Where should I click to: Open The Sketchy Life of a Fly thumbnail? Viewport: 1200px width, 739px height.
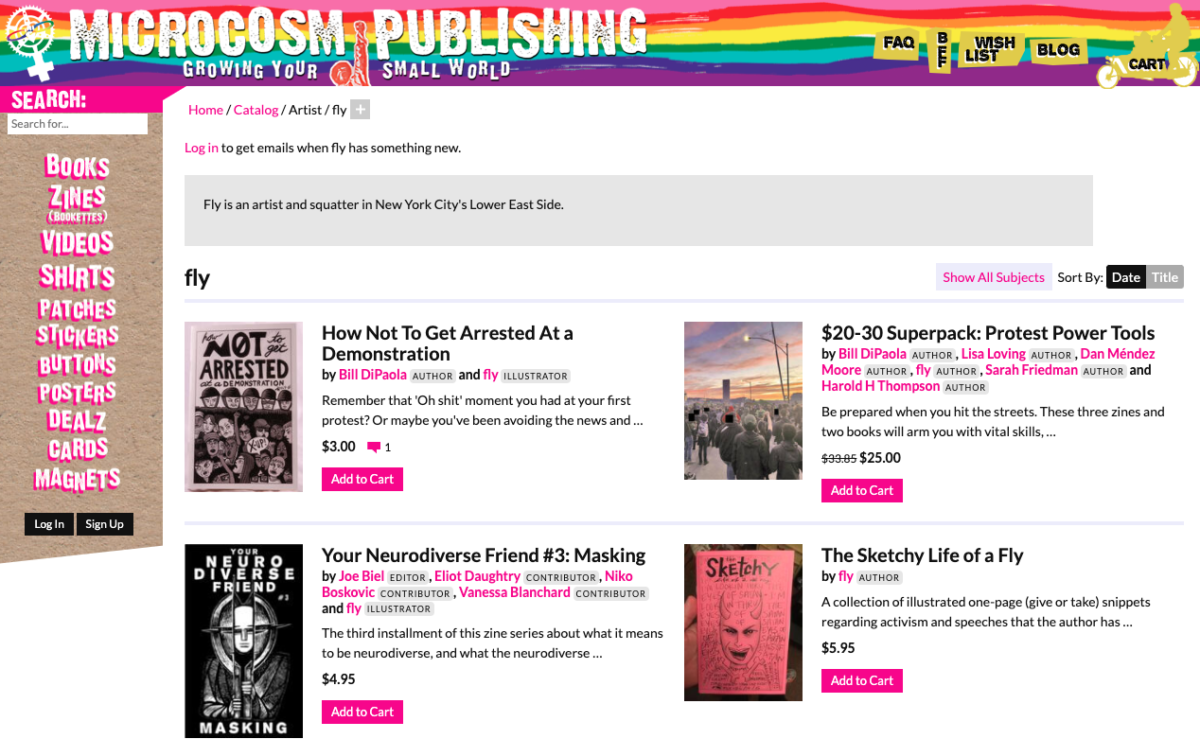click(x=743, y=622)
